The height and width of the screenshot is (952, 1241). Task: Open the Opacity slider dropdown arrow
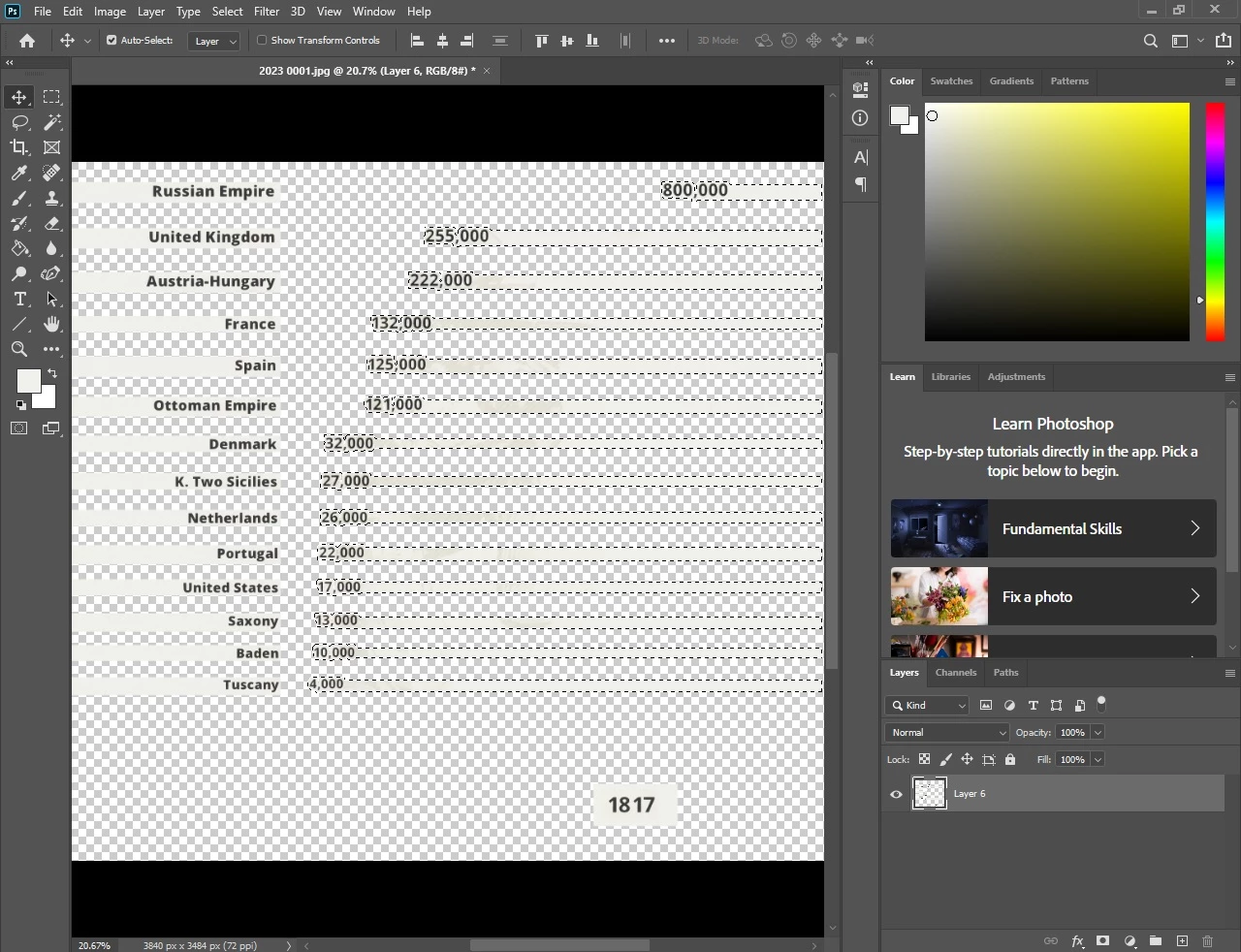click(1098, 733)
